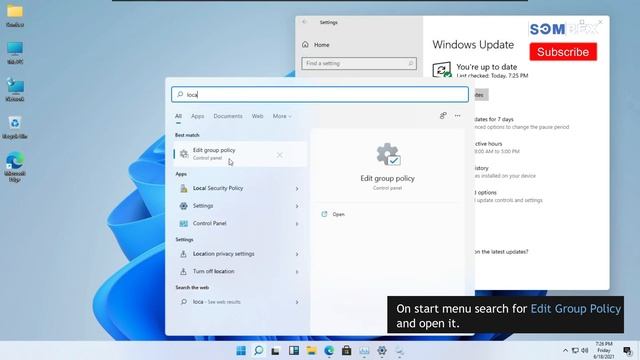Open Control Panel from search results
Image resolution: width=640 pixels, height=360 pixels.
click(209, 223)
